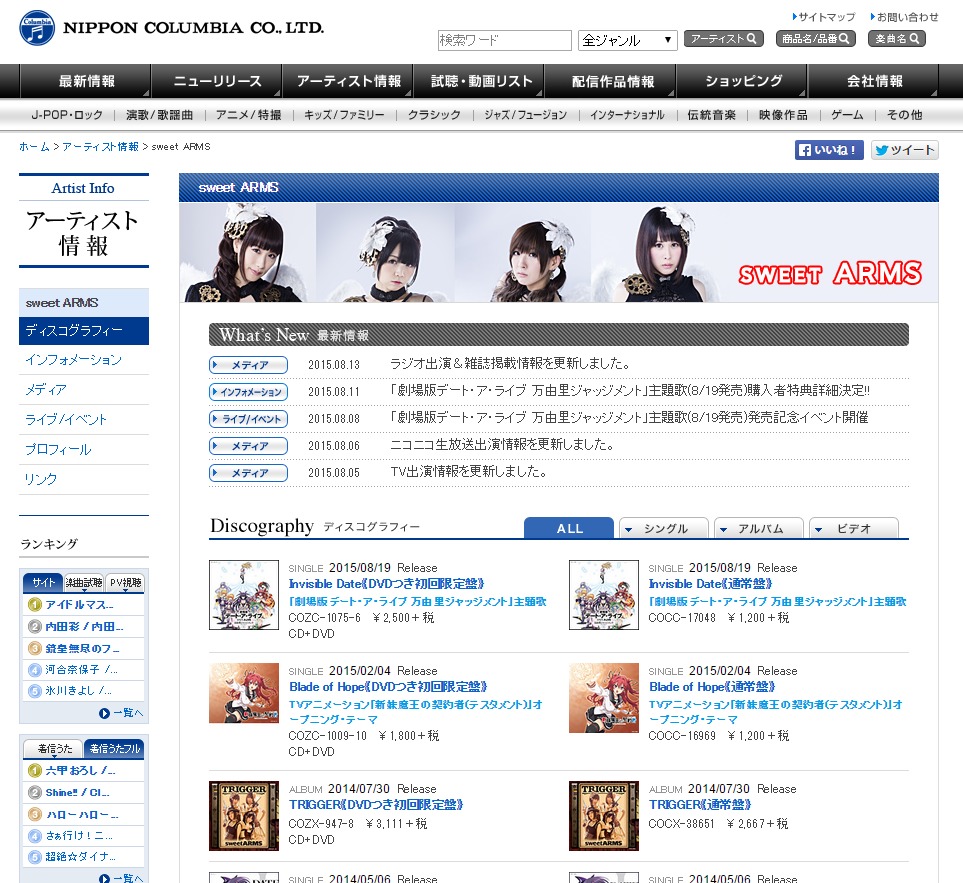
Task: Click the Columbia logo icon
Action: point(37,28)
